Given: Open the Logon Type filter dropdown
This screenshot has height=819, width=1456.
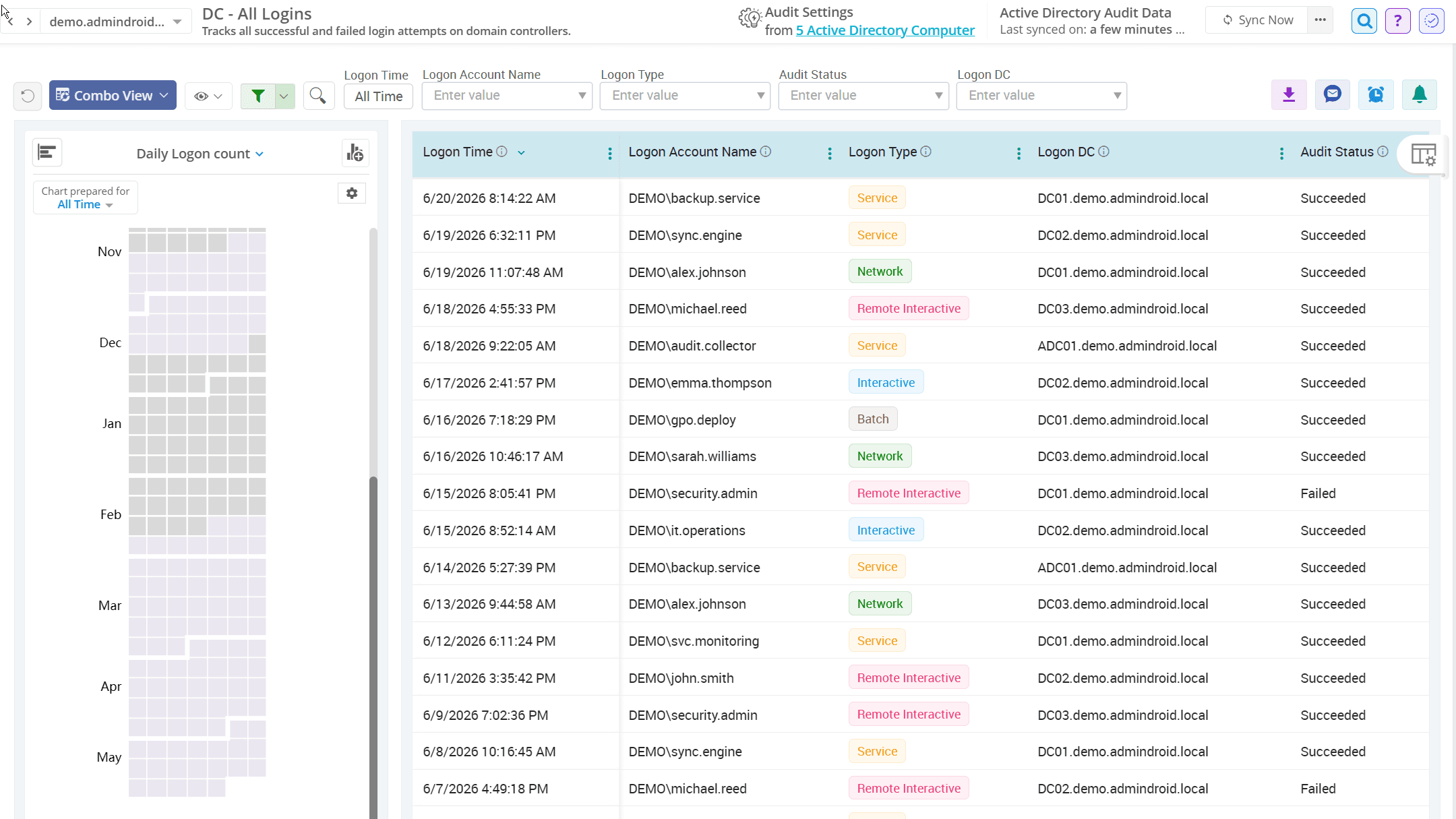Looking at the screenshot, I should (x=685, y=96).
